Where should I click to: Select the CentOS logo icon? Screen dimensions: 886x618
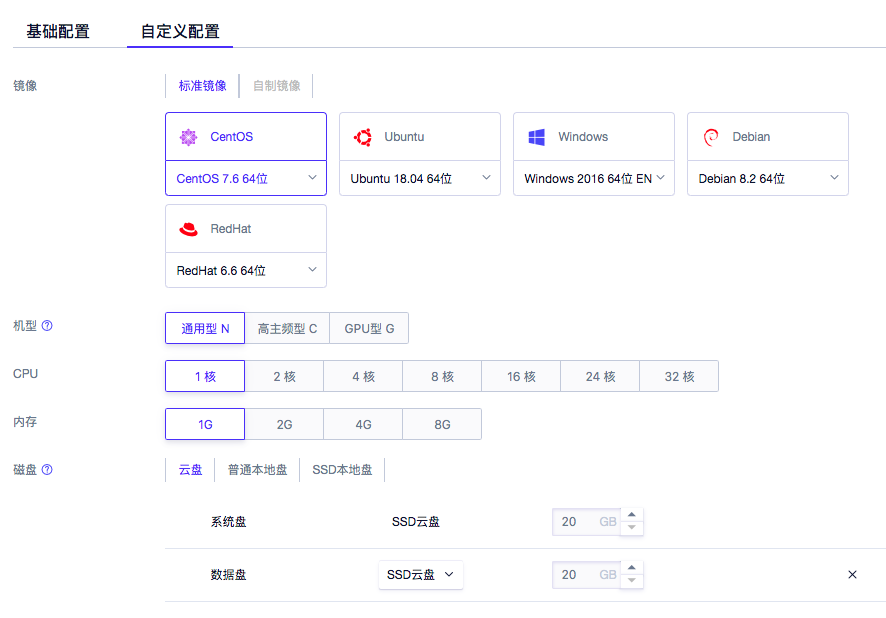(x=188, y=137)
